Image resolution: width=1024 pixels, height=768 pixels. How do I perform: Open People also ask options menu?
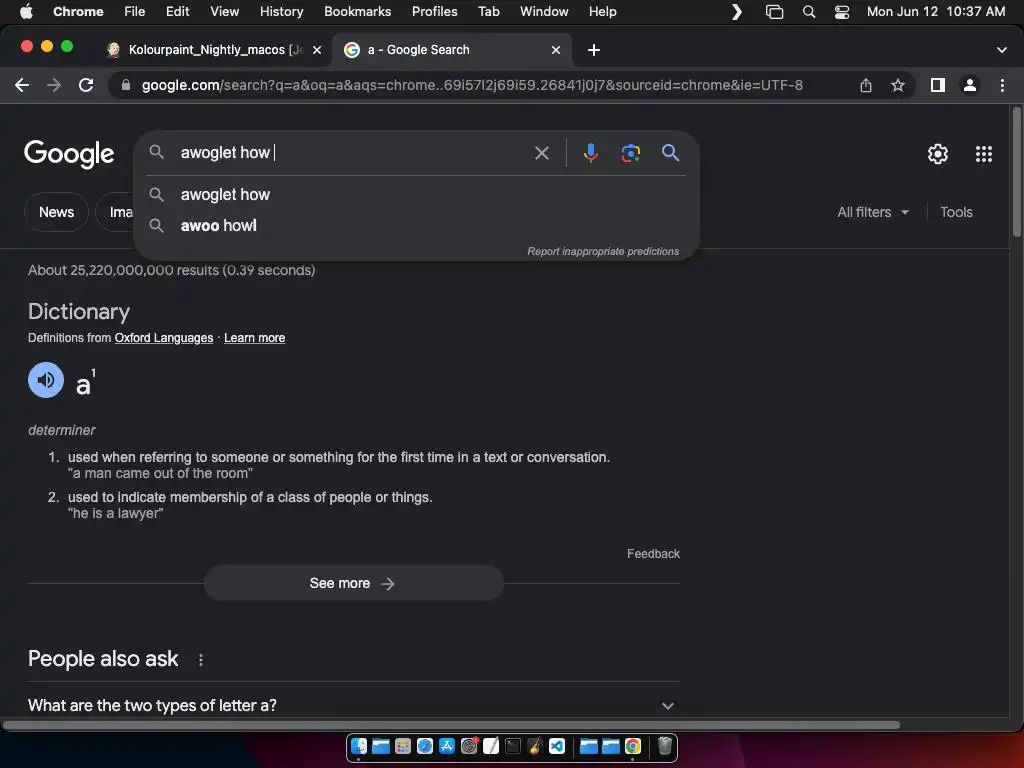click(x=201, y=660)
